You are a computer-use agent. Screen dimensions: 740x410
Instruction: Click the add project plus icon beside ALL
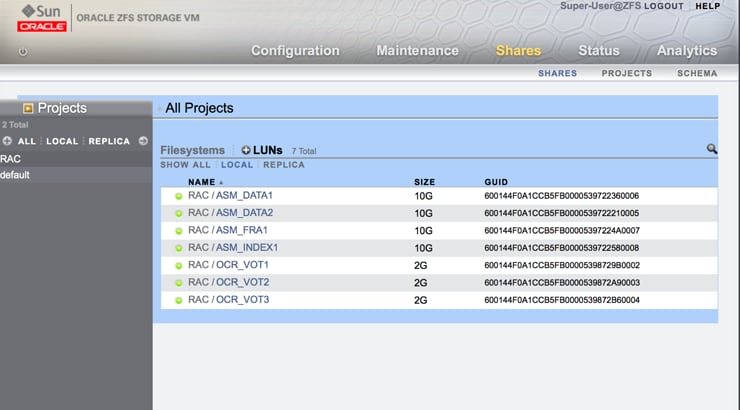[x=7, y=141]
